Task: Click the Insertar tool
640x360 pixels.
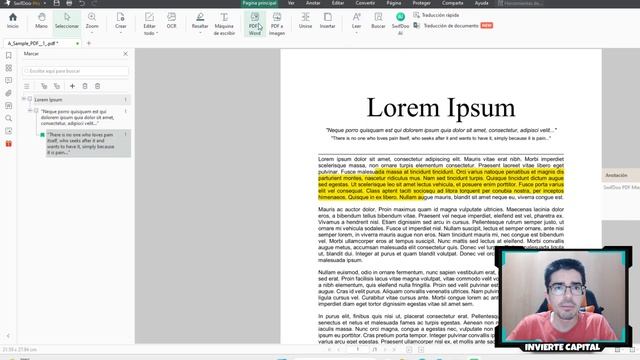Action: [x=327, y=21]
